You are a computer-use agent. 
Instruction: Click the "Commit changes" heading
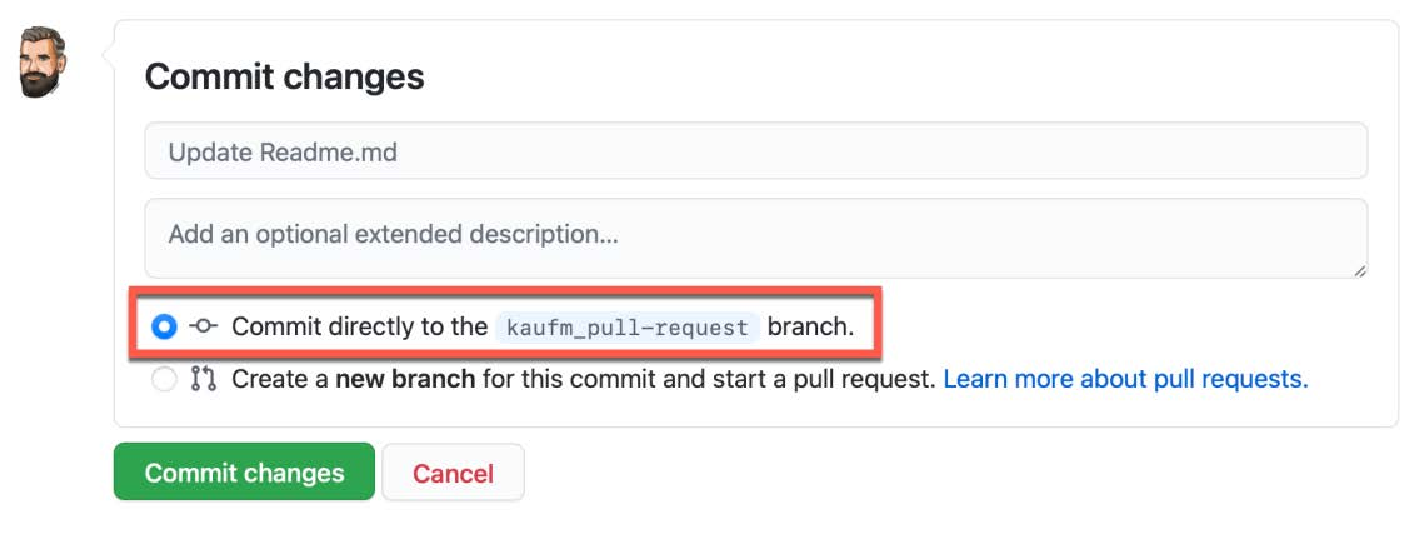coord(285,77)
